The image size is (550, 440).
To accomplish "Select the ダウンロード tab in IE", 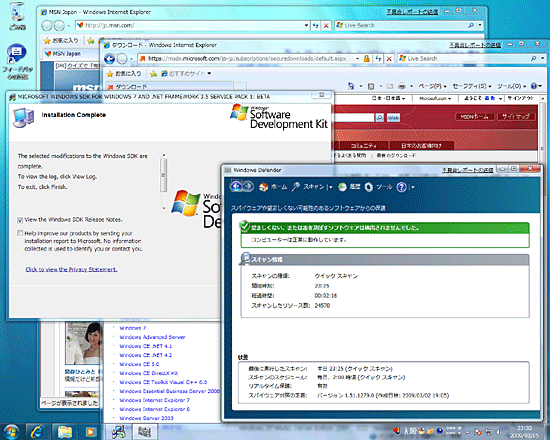I will [x=169, y=87].
